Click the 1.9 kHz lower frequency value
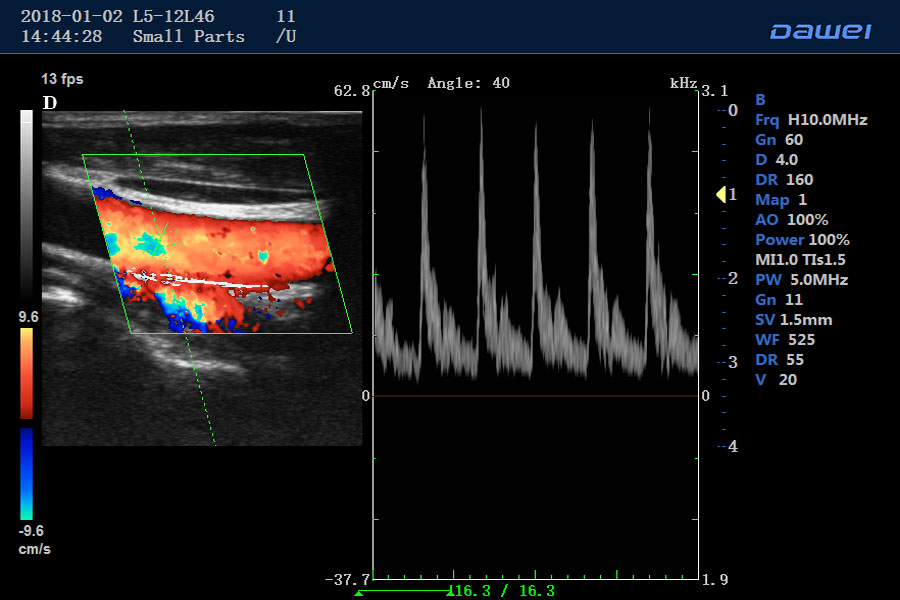This screenshot has width=900, height=600. tap(715, 580)
